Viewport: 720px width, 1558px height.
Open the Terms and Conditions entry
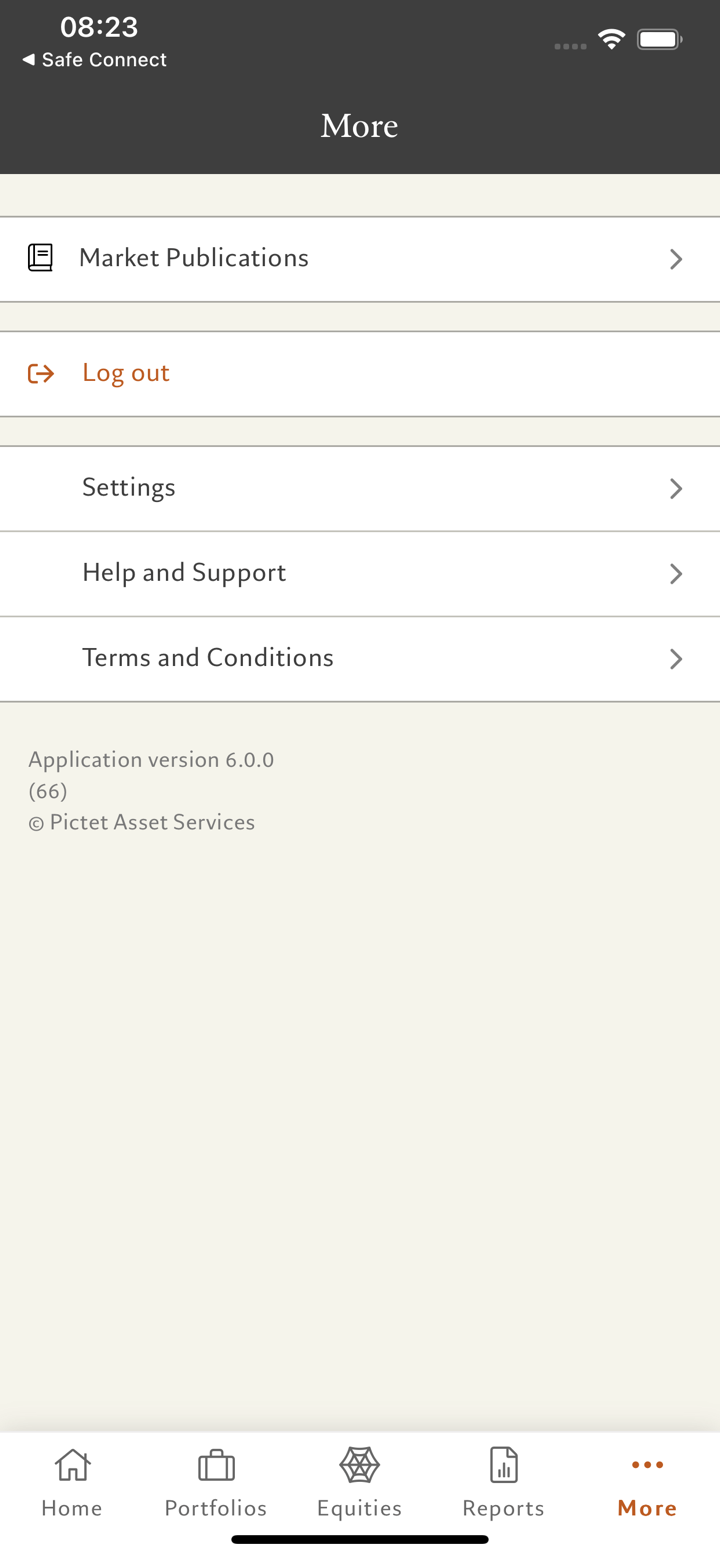[208, 657]
